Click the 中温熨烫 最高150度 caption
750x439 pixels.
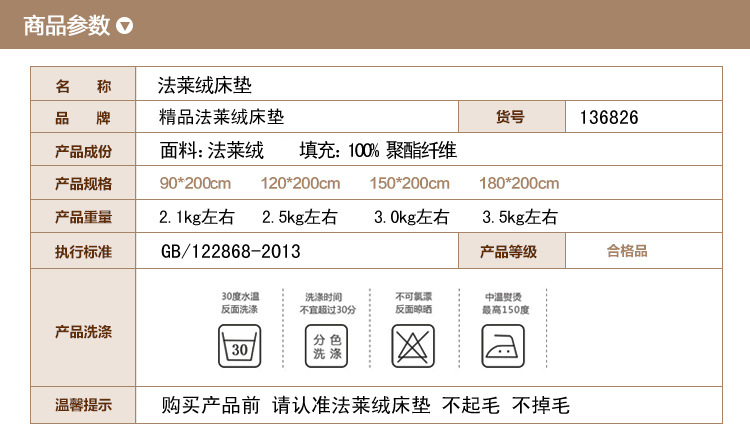(506, 304)
